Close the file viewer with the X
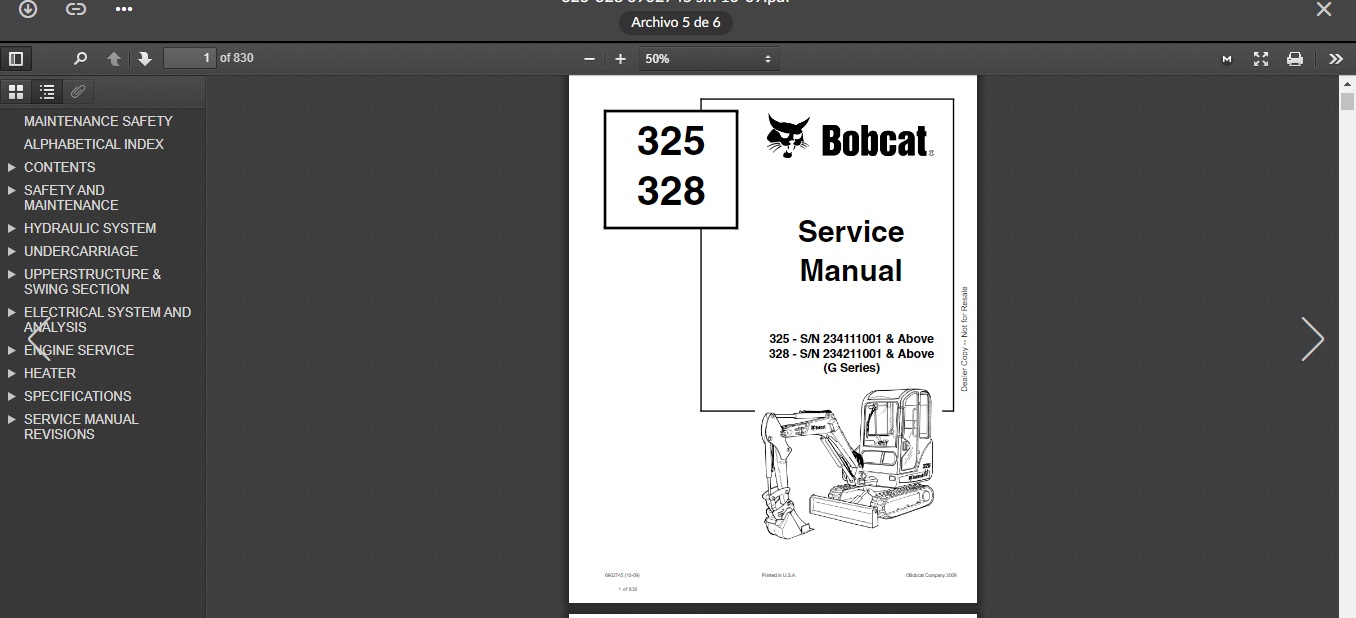1356x618 pixels. click(x=1323, y=10)
